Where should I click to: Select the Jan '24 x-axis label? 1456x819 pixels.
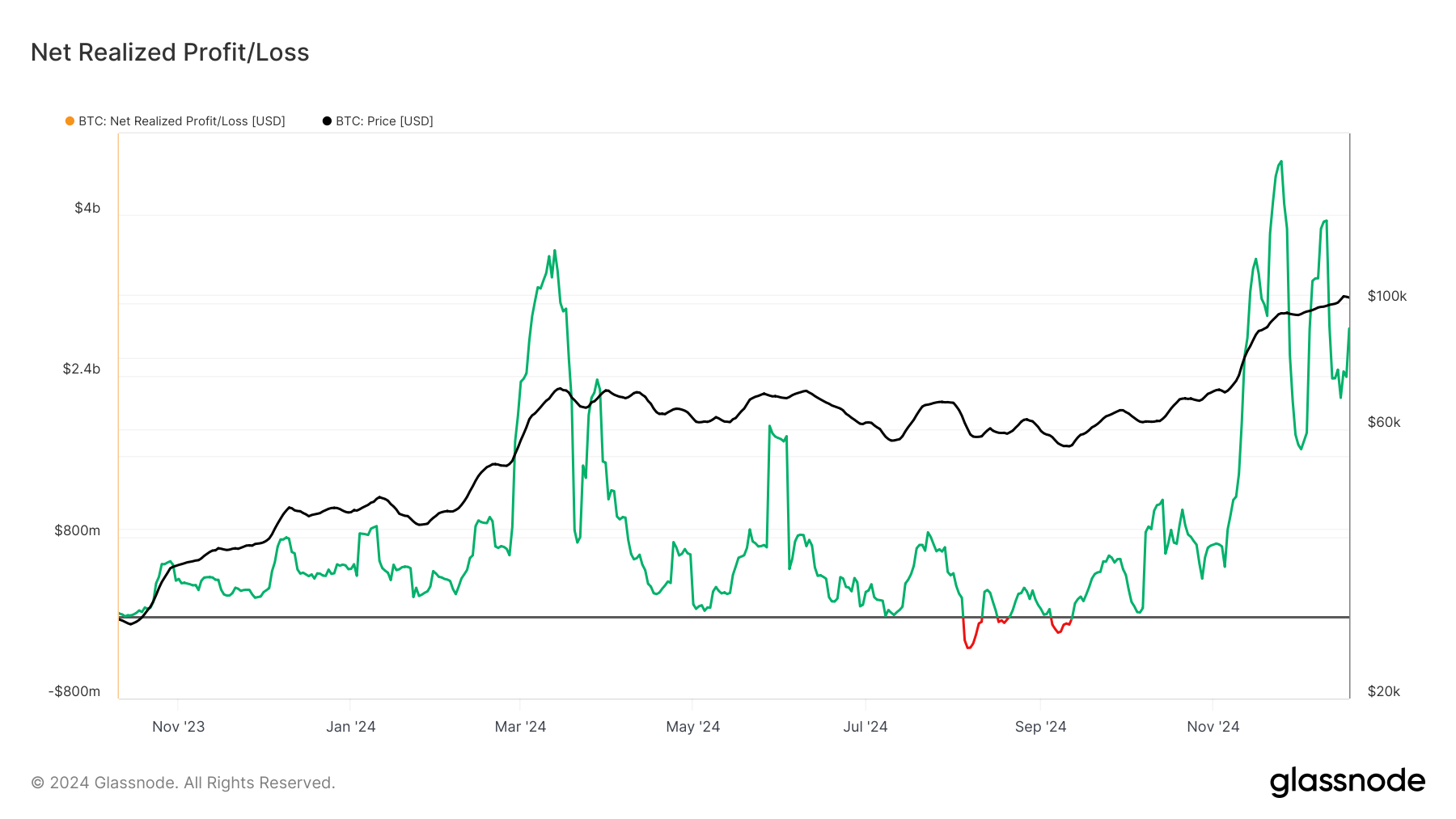350,727
